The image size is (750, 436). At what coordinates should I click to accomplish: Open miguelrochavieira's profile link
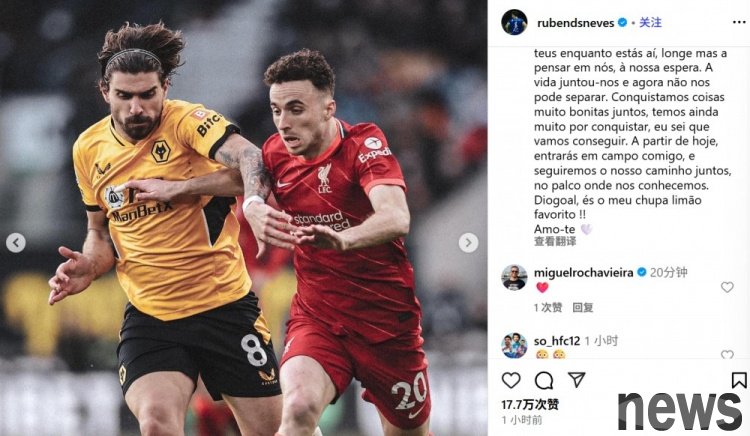pyautogui.click(x=584, y=272)
